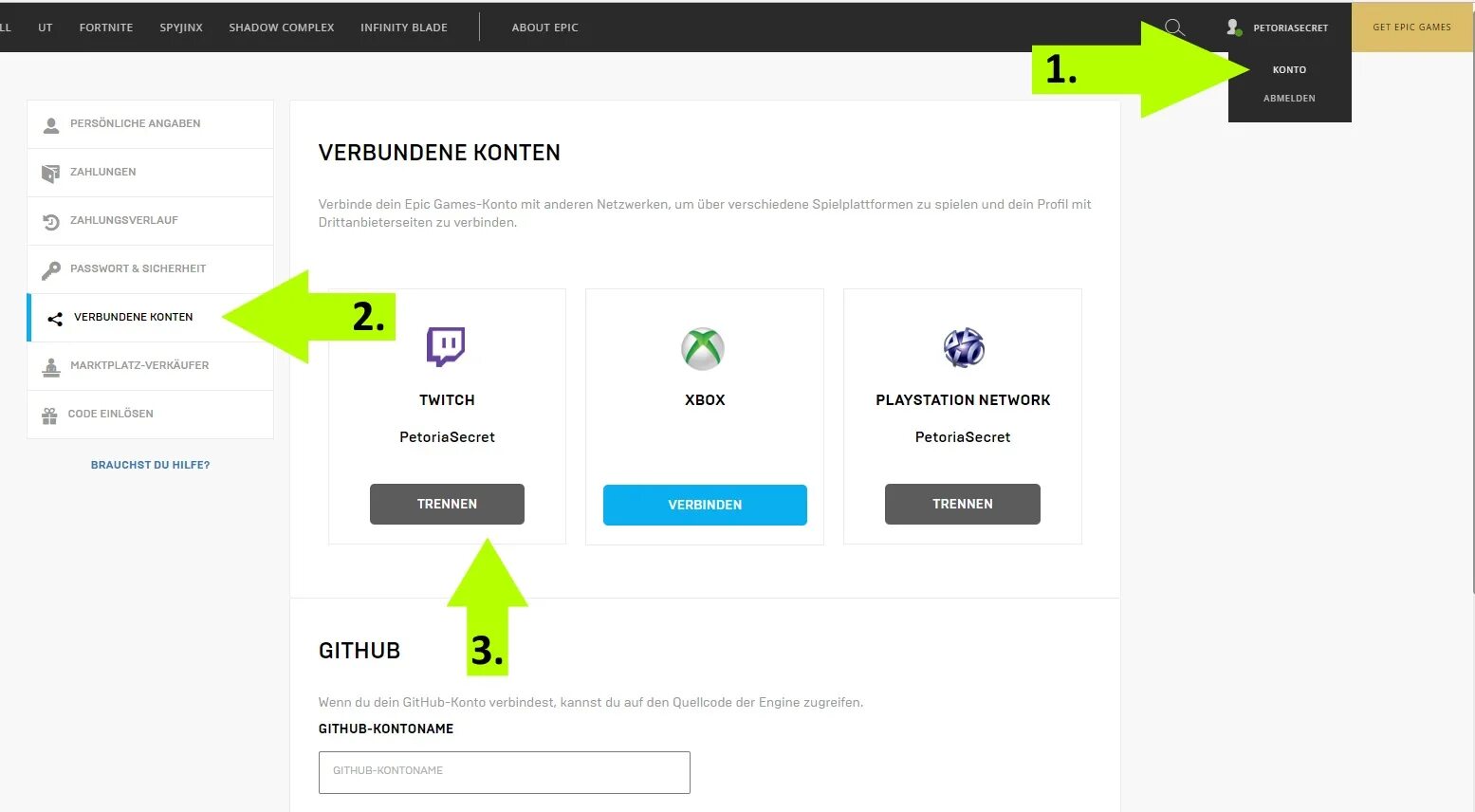Click the Xbox logo icon
This screenshot has width=1475, height=812.
pyautogui.click(x=703, y=348)
